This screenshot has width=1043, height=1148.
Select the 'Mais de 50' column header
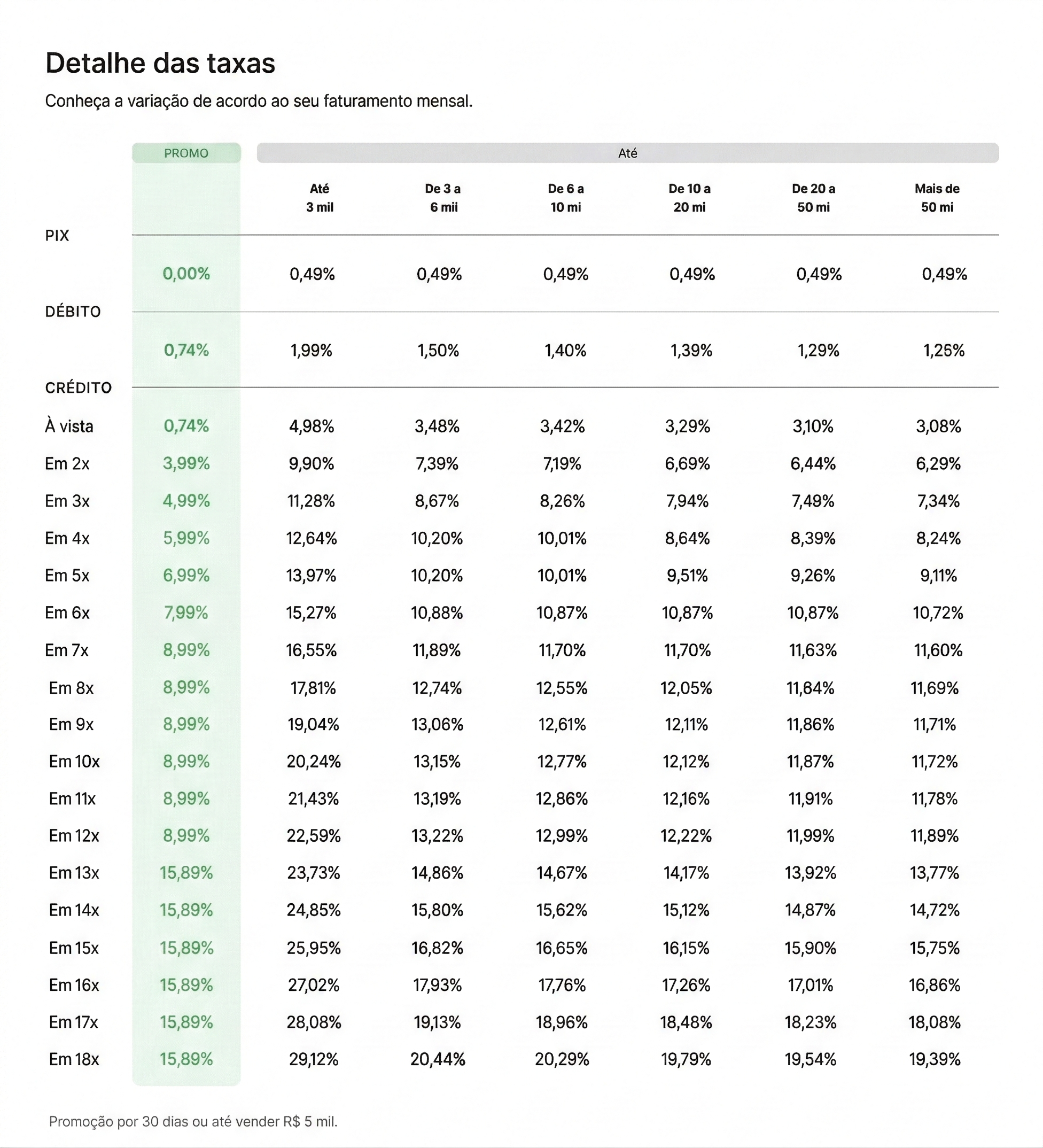[x=937, y=198]
